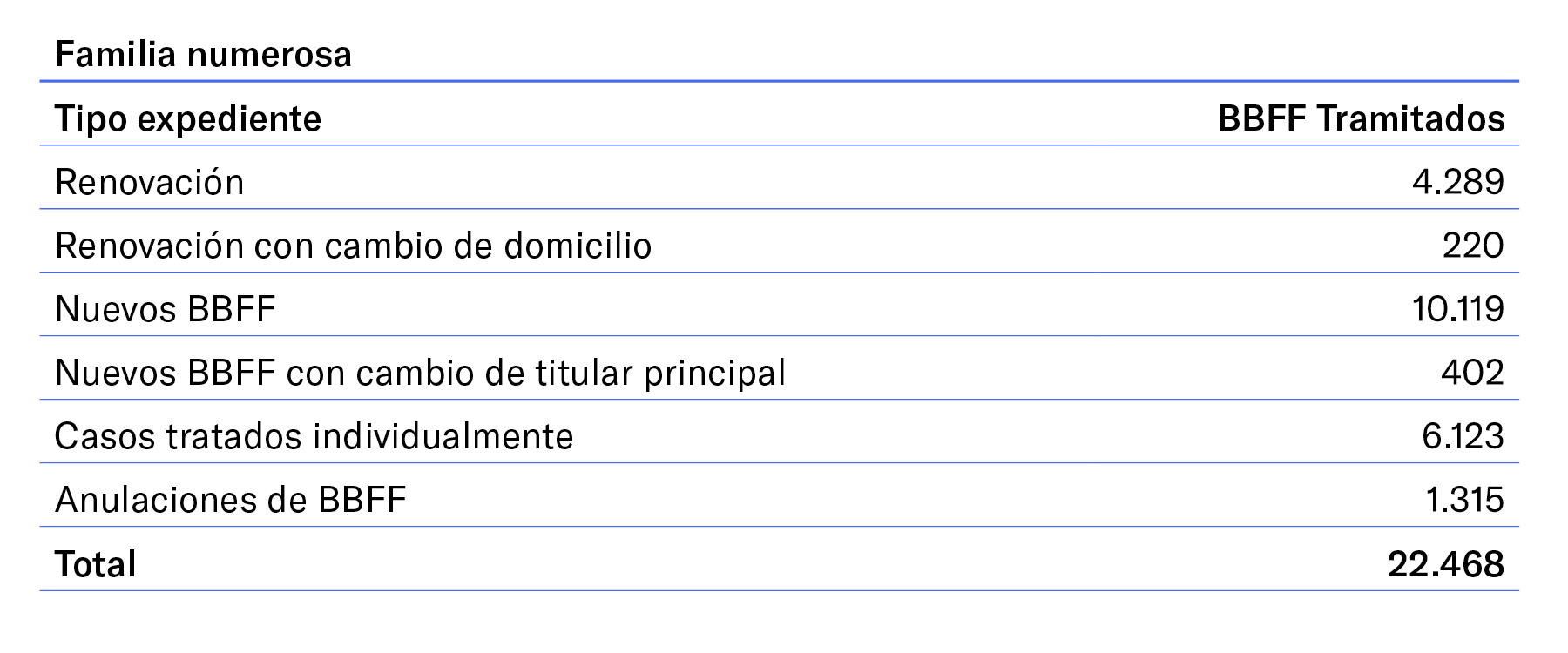Select 'Casos tratados individualmente' row label
The image size is (1568, 653).
pos(314,436)
